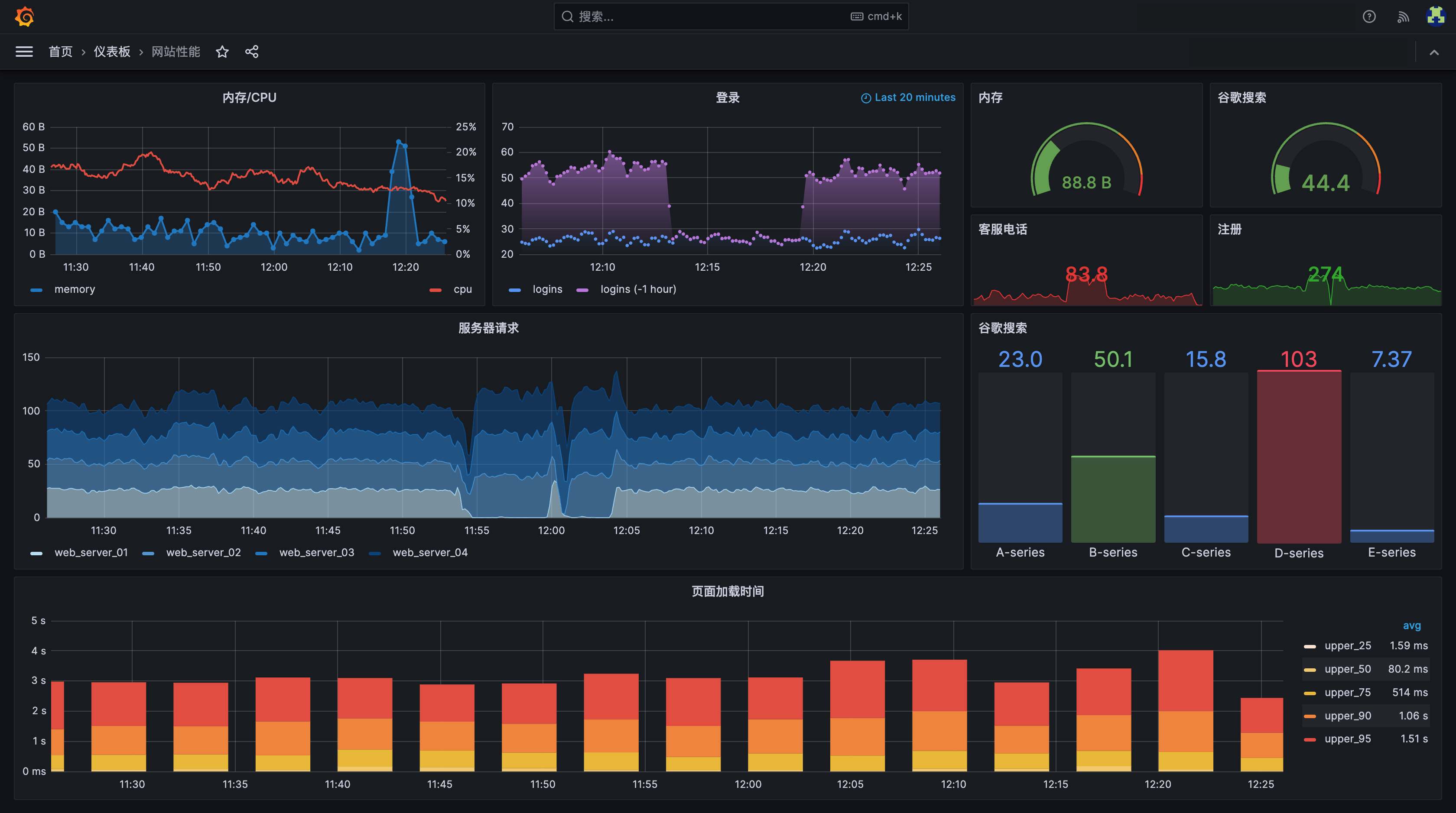Open the hamburger navigation menu
The width and height of the screenshot is (1456, 813).
point(24,52)
